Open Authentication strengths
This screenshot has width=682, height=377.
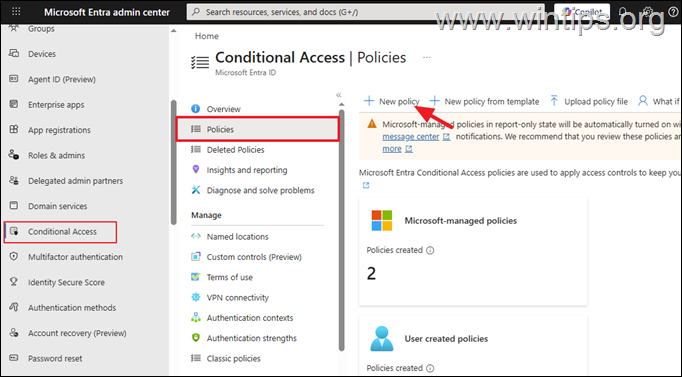(x=251, y=338)
